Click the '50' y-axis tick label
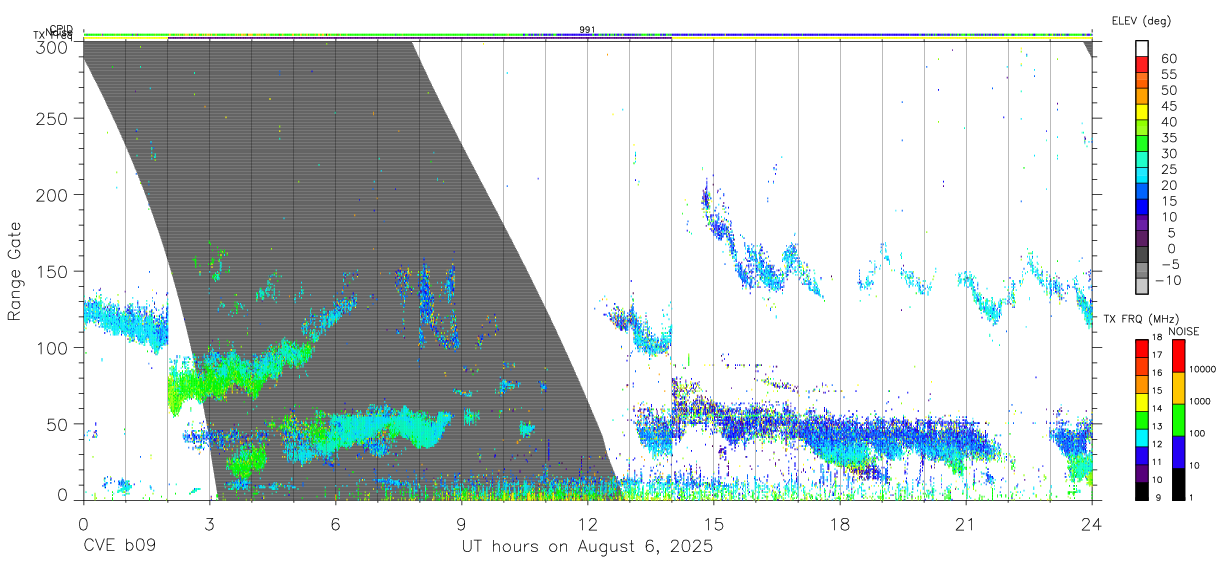The width and height of the screenshot is (1228, 567). click(x=59, y=423)
